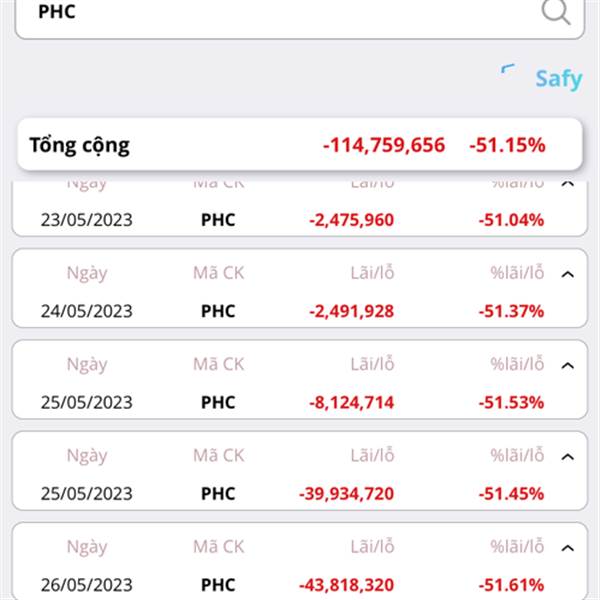Click the search magnifier icon
The height and width of the screenshot is (600, 600).
pyautogui.click(x=555, y=11)
